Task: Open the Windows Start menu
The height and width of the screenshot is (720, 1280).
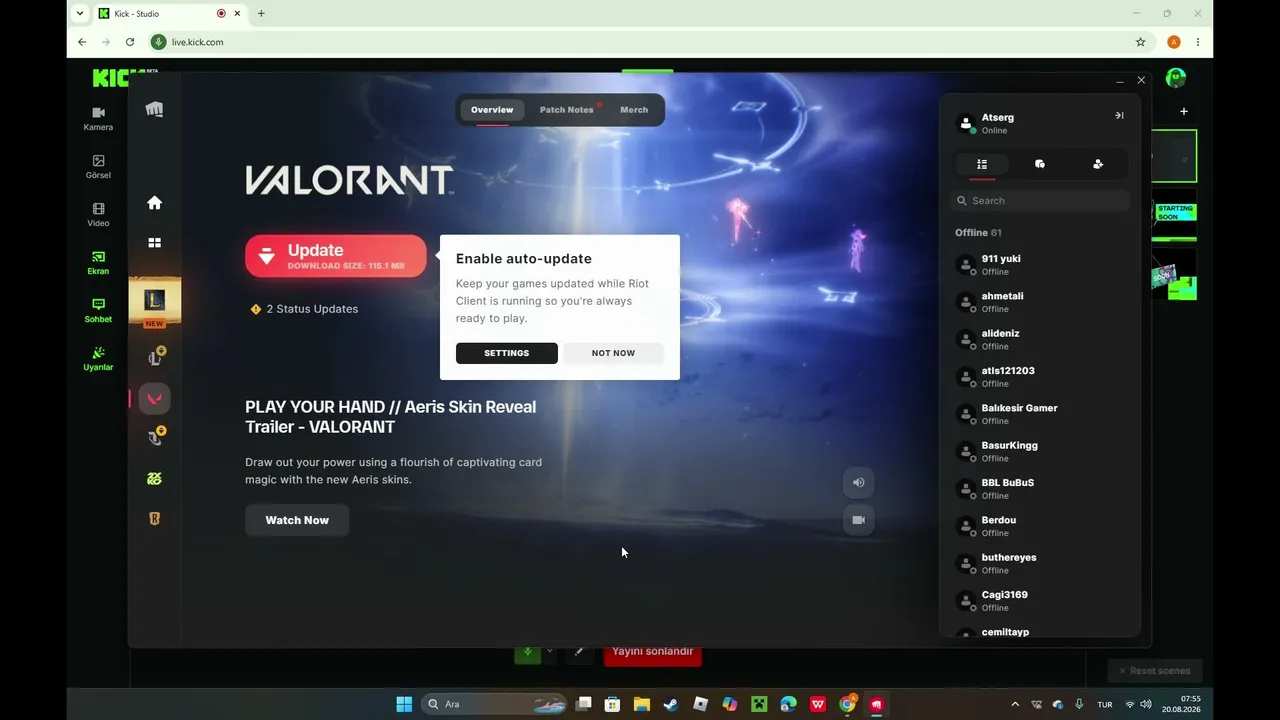Action: [x=404, y=704]
